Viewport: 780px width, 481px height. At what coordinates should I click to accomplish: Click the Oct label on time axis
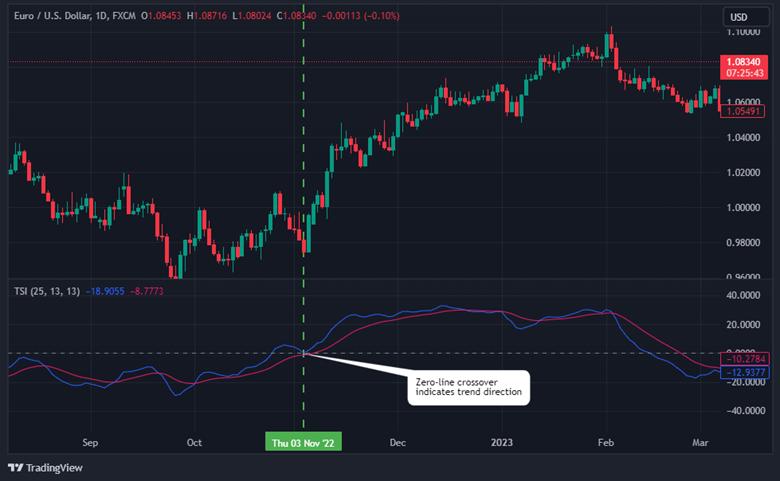click(x=194, y=442)
